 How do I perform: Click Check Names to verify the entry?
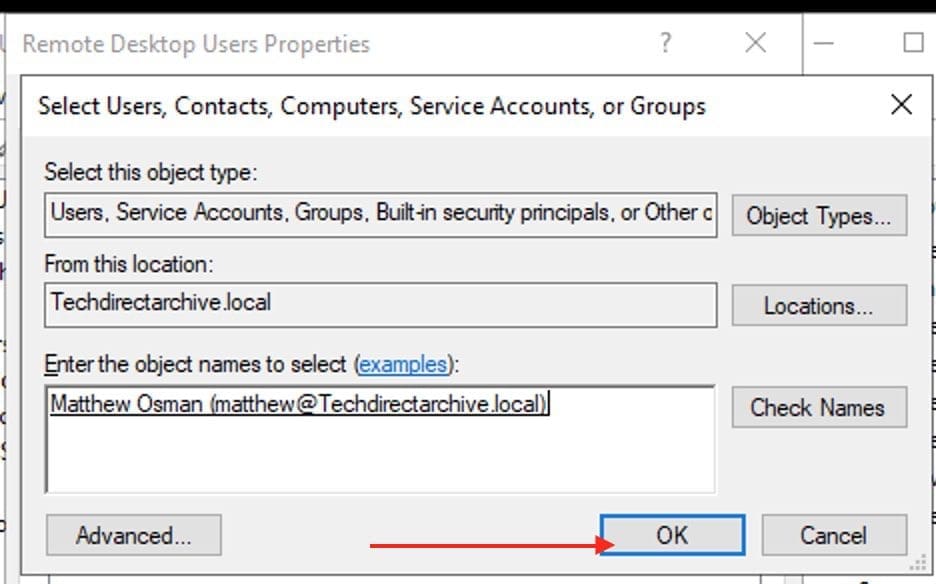(x=819, y=408)
